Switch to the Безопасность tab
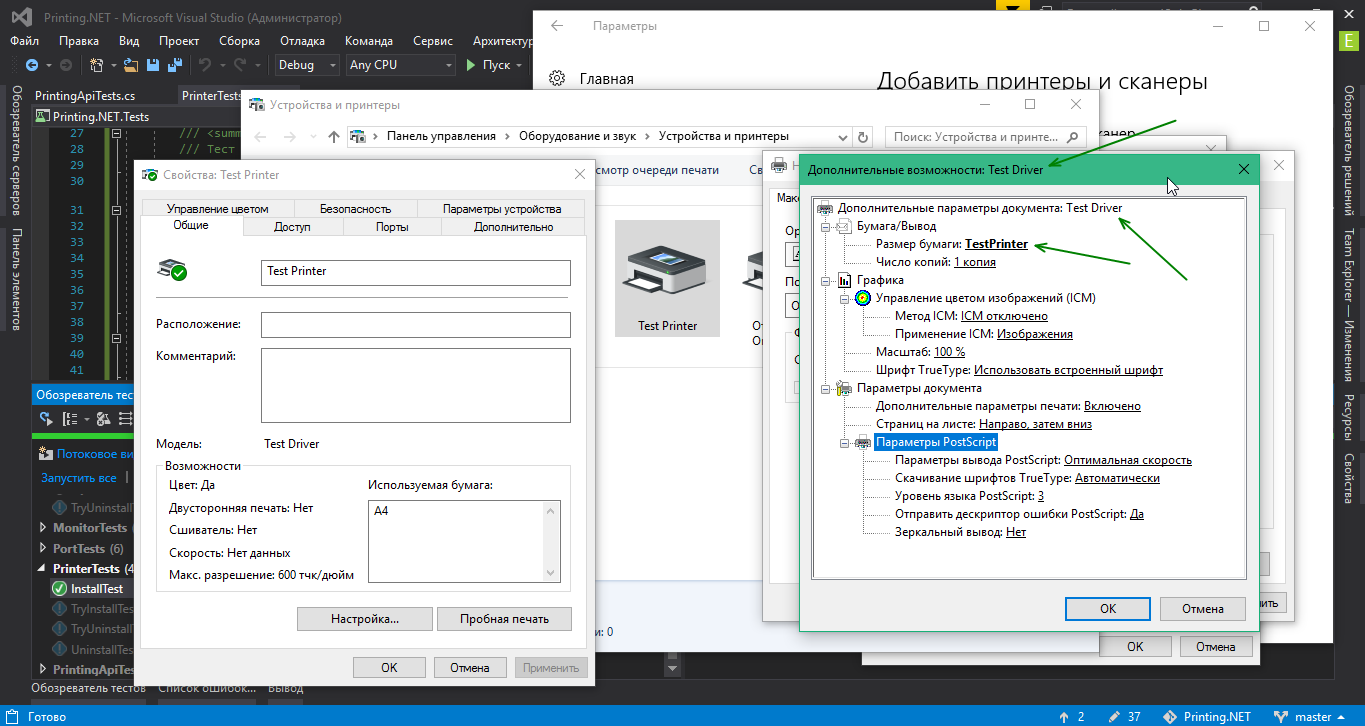This screenshot has height=726, width=1365. point(355,209)
